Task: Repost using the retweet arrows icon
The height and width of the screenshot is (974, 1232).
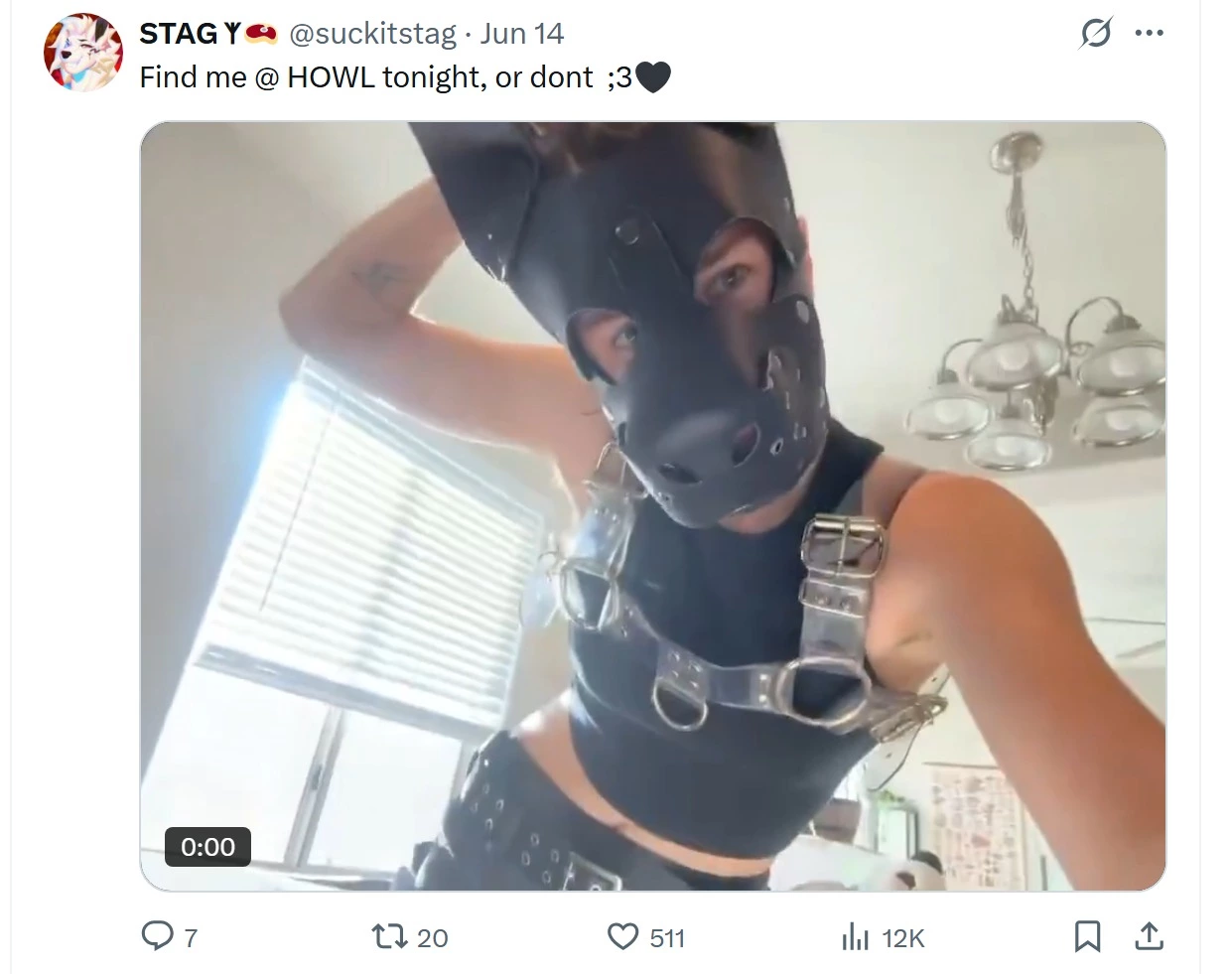Action: [x=387, y=936]
